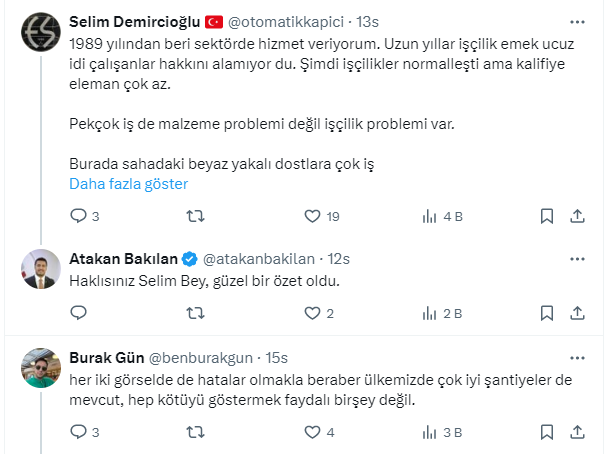Bookmark Selim Demircioğlu's tweet
Image resolution: width=607 pixels, height=454 pixels.
point(546,215)
